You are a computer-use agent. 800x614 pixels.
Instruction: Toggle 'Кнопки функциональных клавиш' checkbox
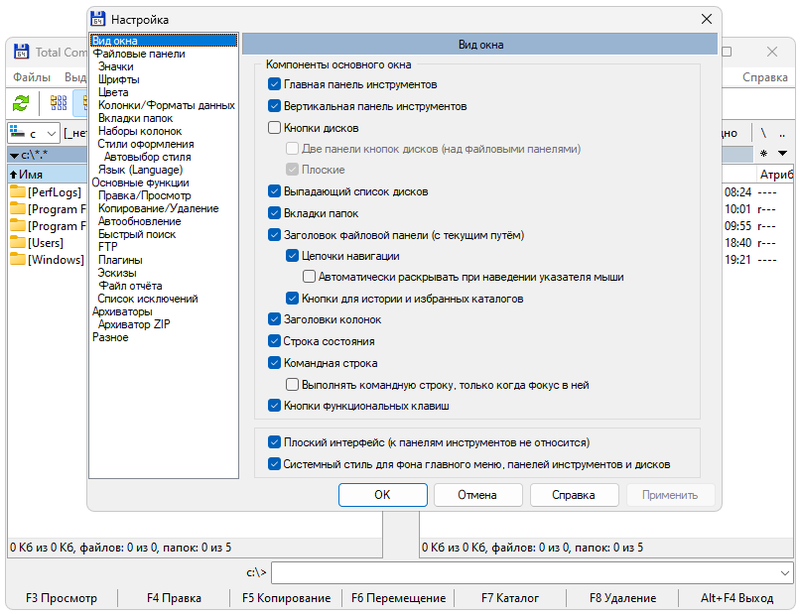pos(274,406)
